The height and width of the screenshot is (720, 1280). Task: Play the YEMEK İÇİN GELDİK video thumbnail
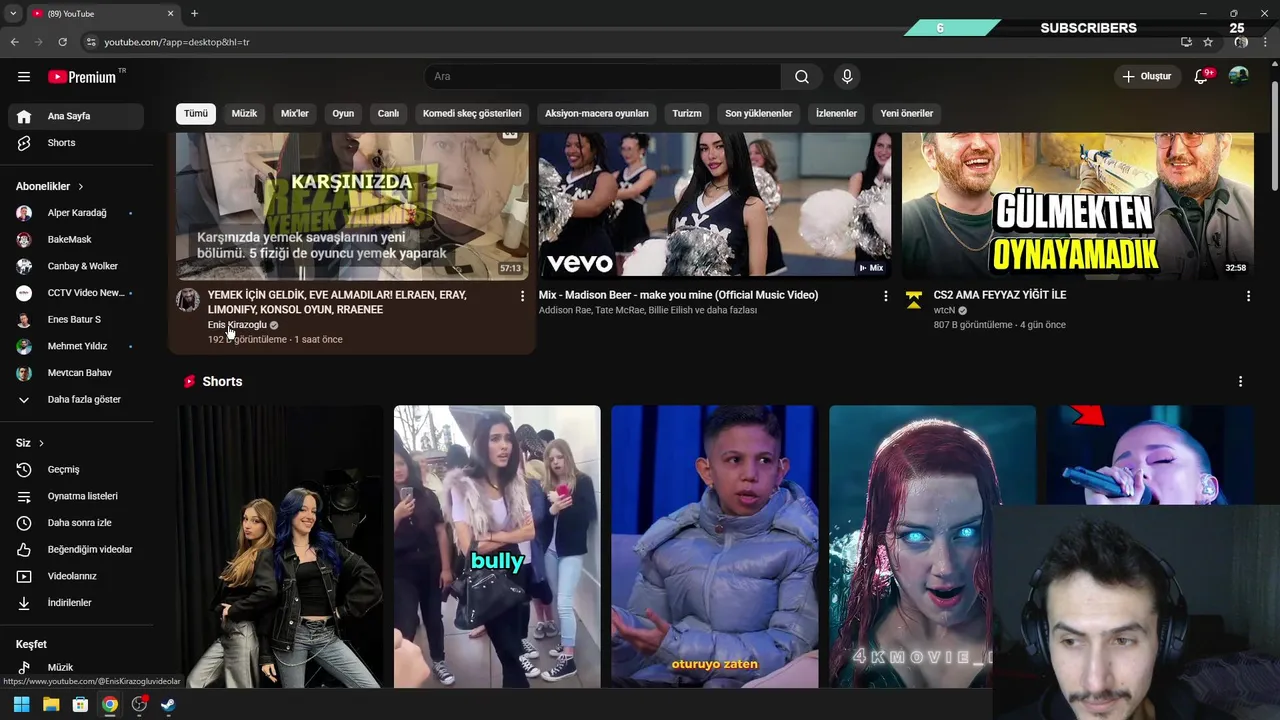[x=352, y=206]
